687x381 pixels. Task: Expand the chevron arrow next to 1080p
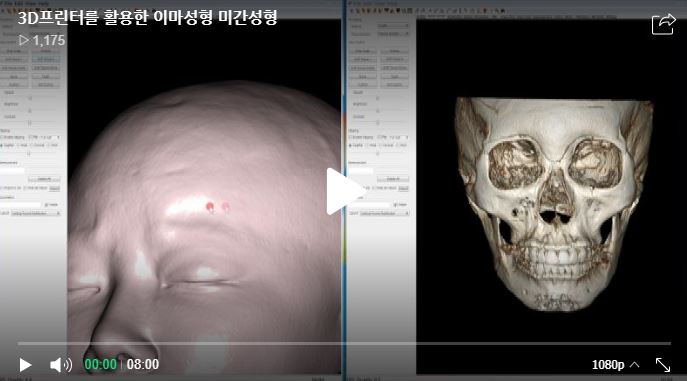pyautogui.click(x=634, y=365)
